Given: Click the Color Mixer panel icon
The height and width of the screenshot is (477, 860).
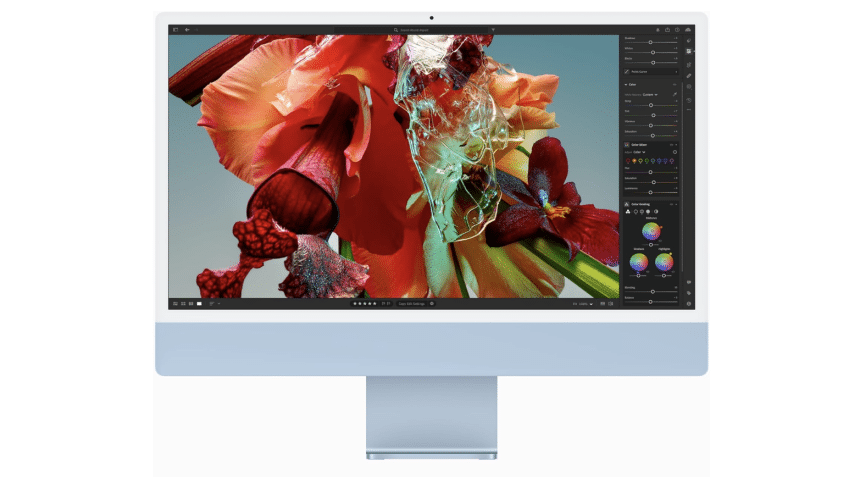Looking at the screenshot, I should 626,145.
